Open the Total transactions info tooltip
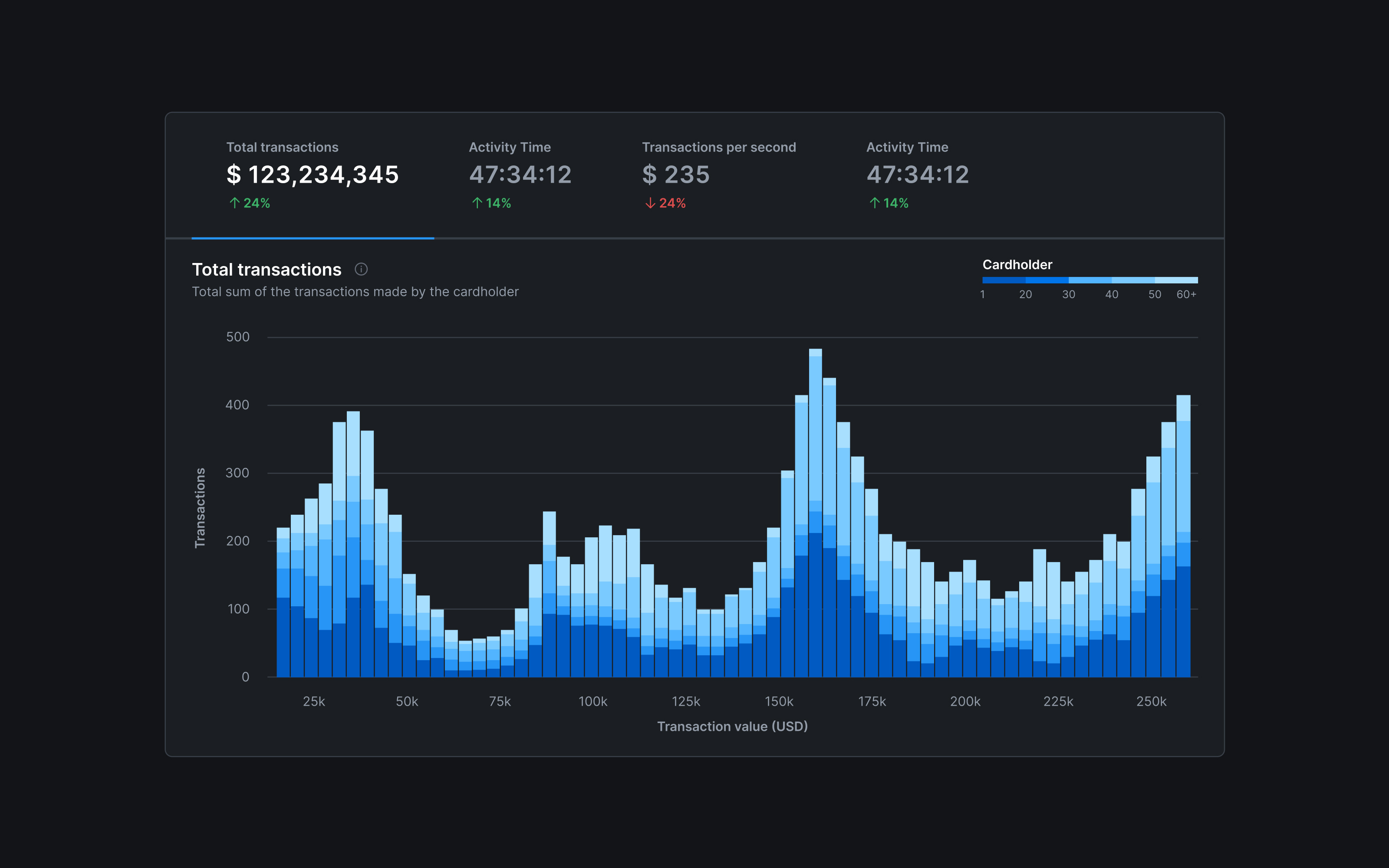This screenshot has width=1389, height=868. 362,269
